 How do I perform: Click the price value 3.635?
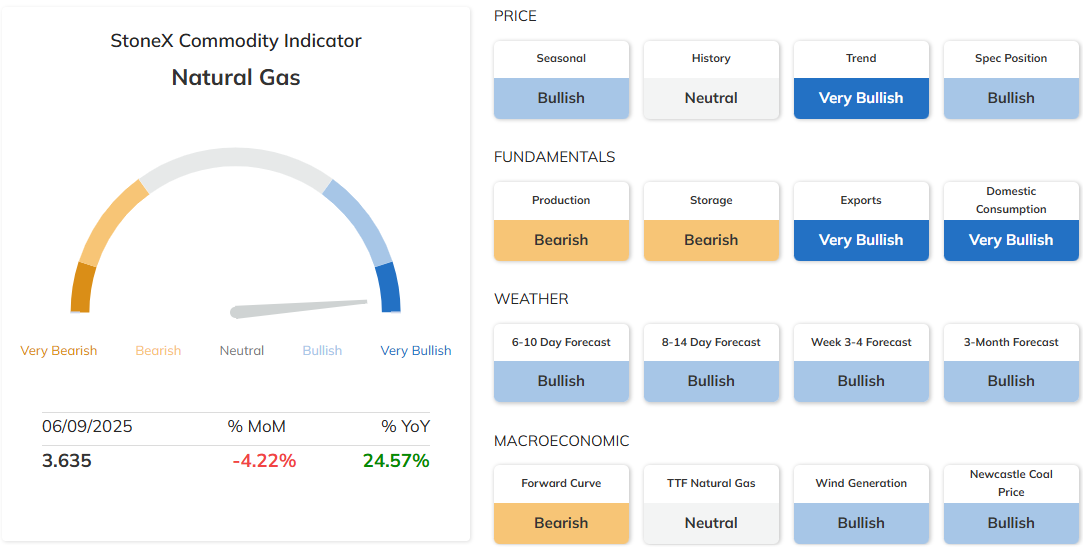pyautogui.click(x=67, y=461)
